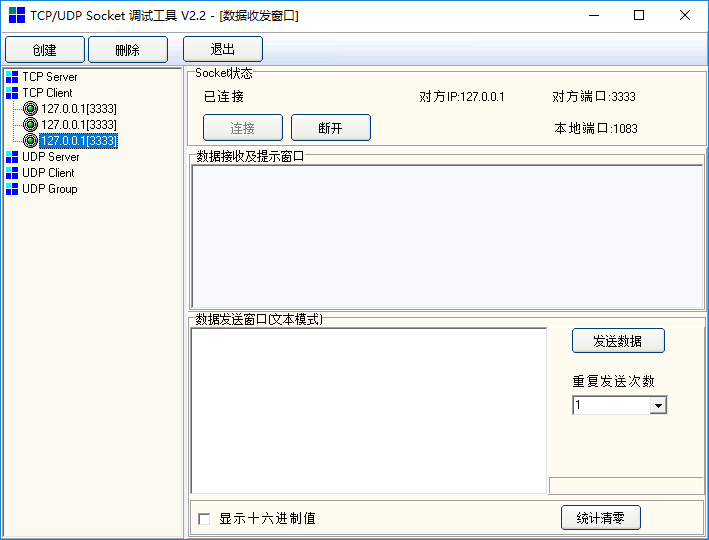Click the 对方端口:3333 text
This screenshot has height=540, width=709.
point(594,97)
